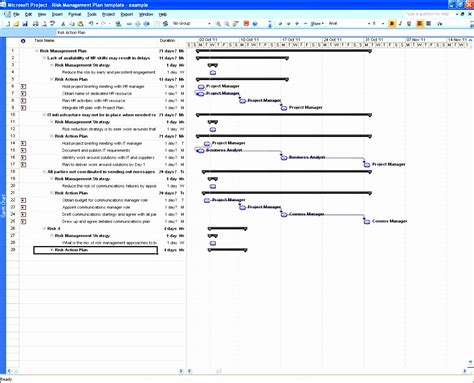Toggle Align Left formatting
474x383 pixels.
click(x=420, y=24)
